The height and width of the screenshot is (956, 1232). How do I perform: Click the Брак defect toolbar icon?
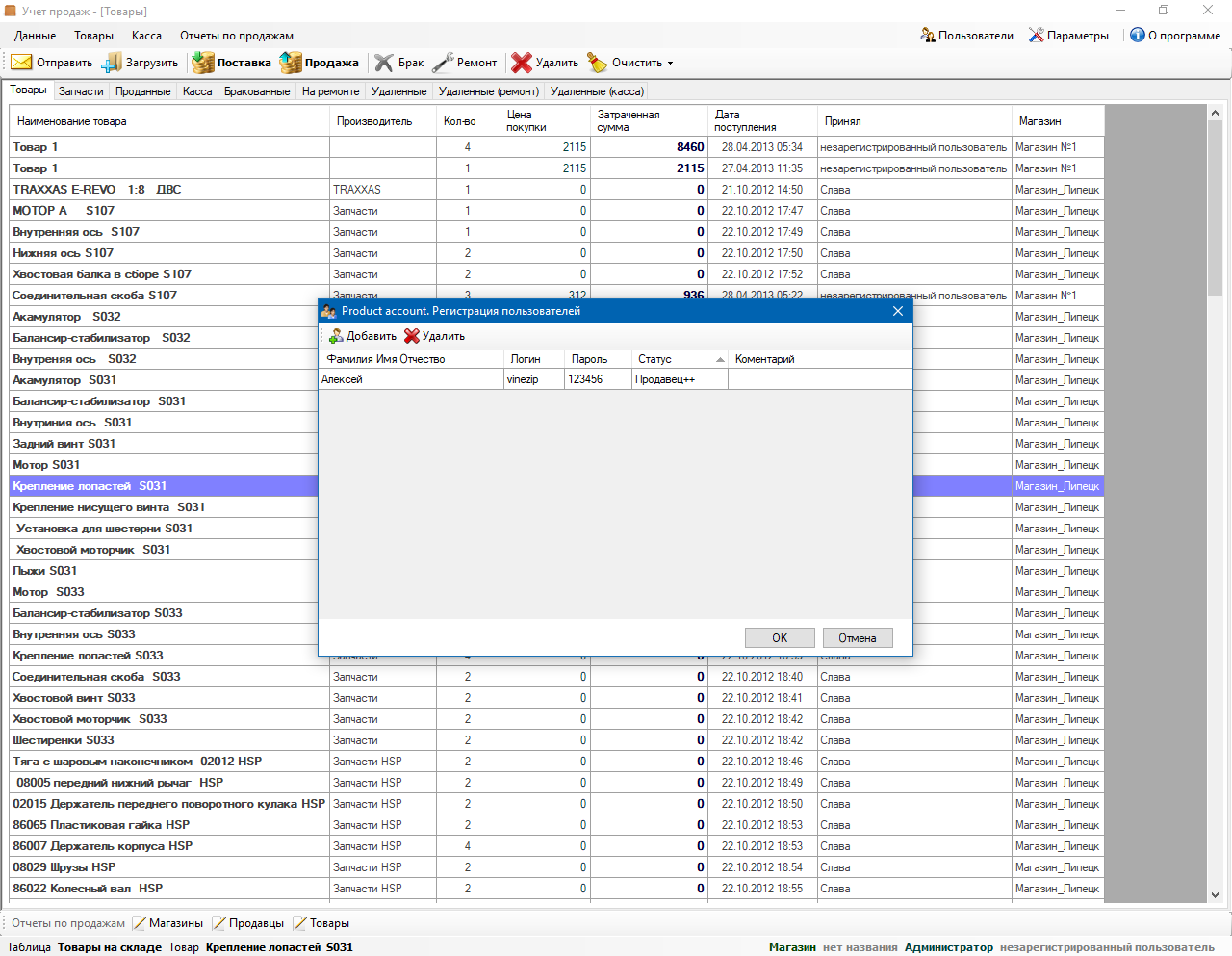point(384,63)
